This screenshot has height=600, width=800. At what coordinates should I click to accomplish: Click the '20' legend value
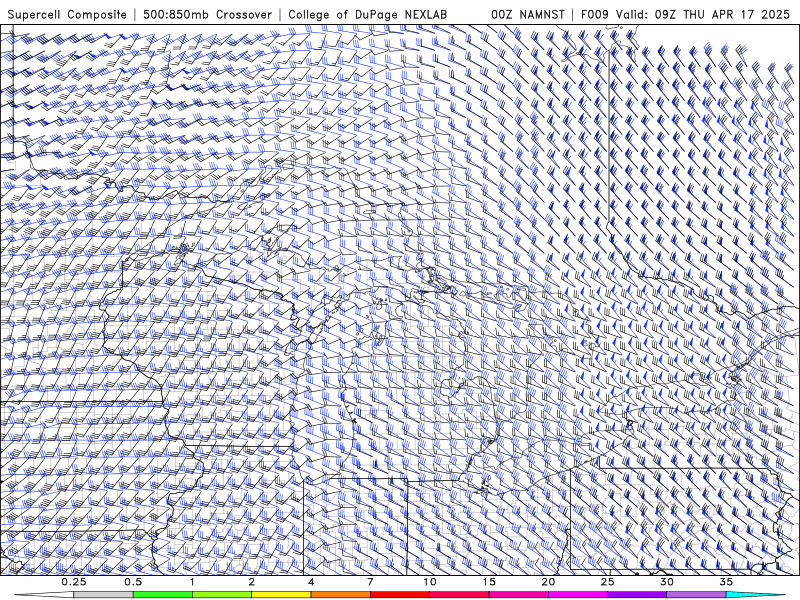click(548, 582)
